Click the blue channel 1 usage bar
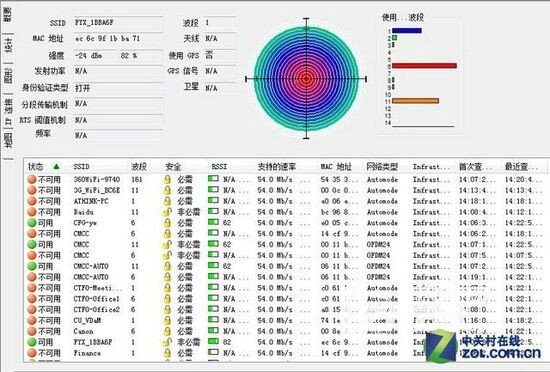 [x=407, y=31]
